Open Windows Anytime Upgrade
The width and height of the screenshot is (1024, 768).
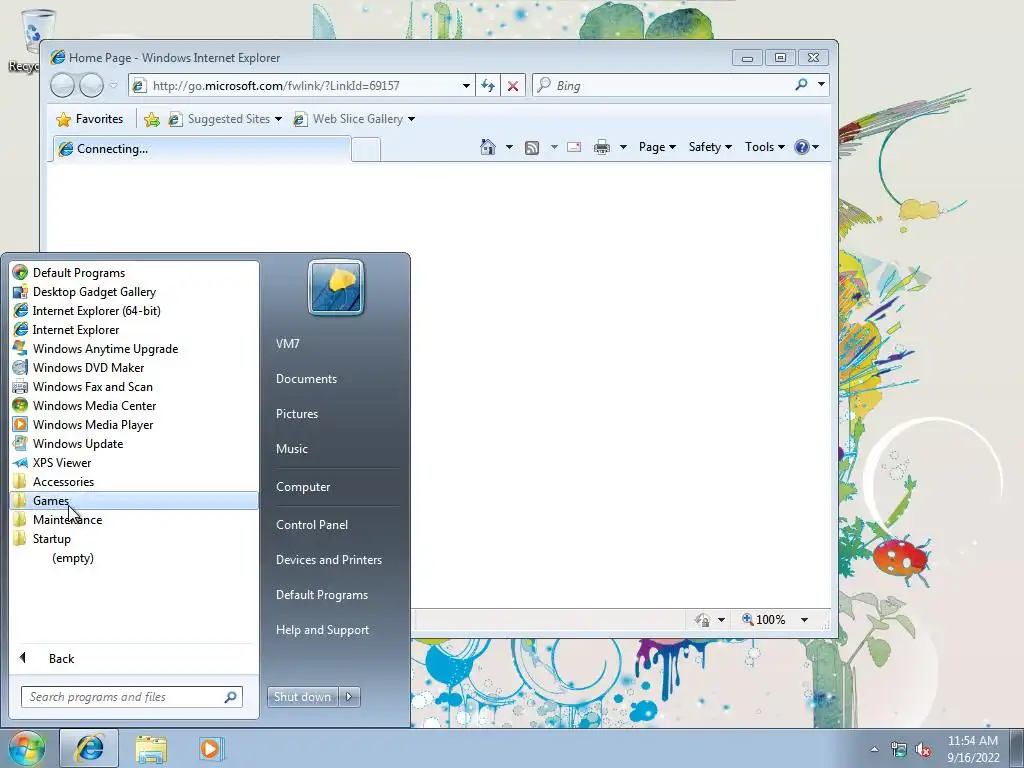(134, 349)
